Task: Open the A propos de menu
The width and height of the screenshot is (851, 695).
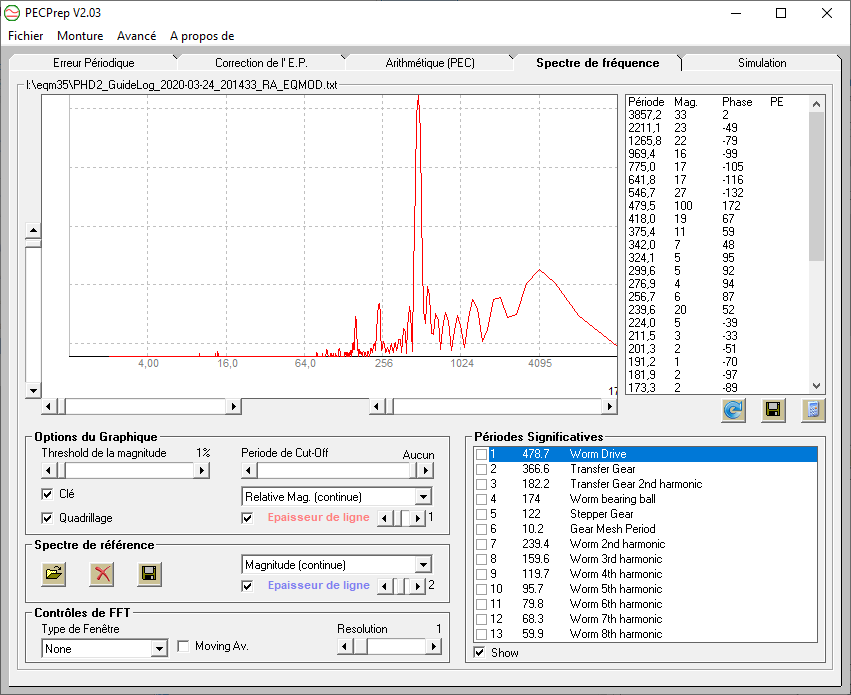Action: pyautogui.click(x=202, y=36)
